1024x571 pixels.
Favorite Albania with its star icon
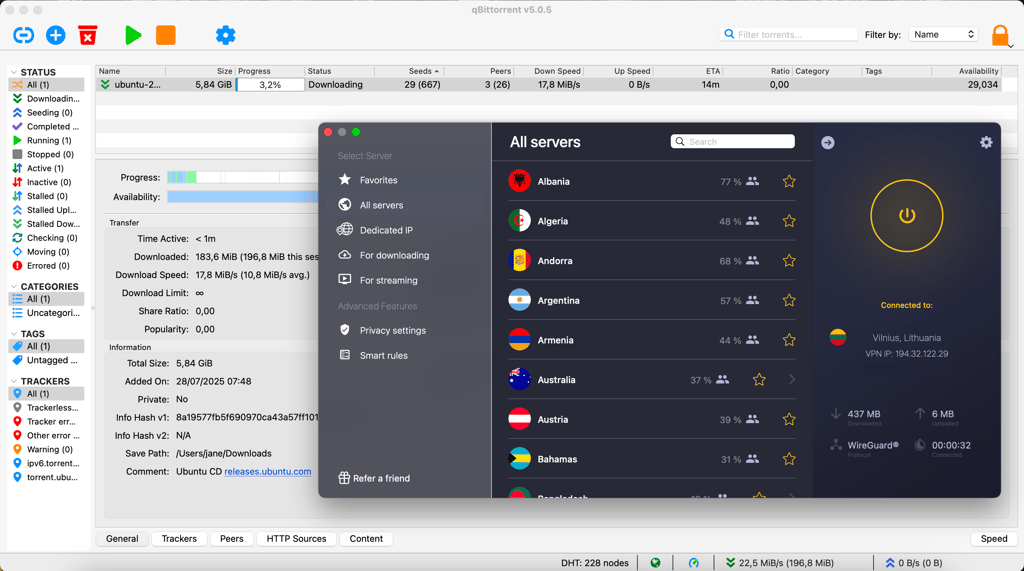(789, 181)
